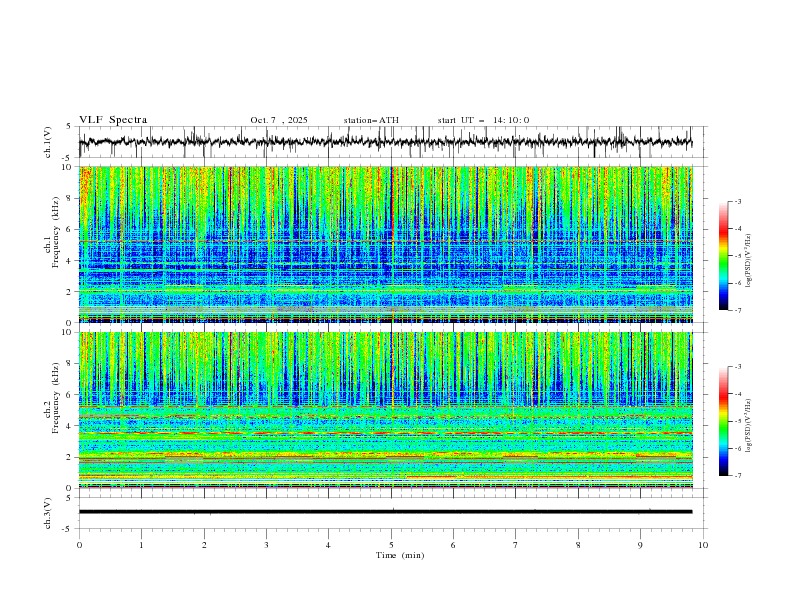Click the '10' tick on the time axis
Image resolution: width=792 pixels, height=612 pixels.
703,545
